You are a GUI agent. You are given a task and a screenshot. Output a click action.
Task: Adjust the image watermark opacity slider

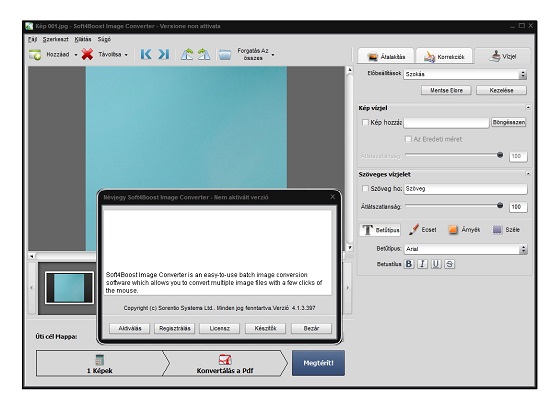500,155
